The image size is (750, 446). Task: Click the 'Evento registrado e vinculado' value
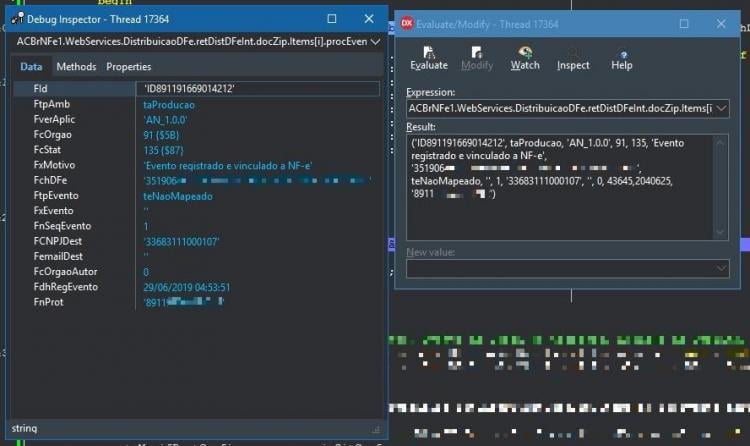click(x=228, y=166)
